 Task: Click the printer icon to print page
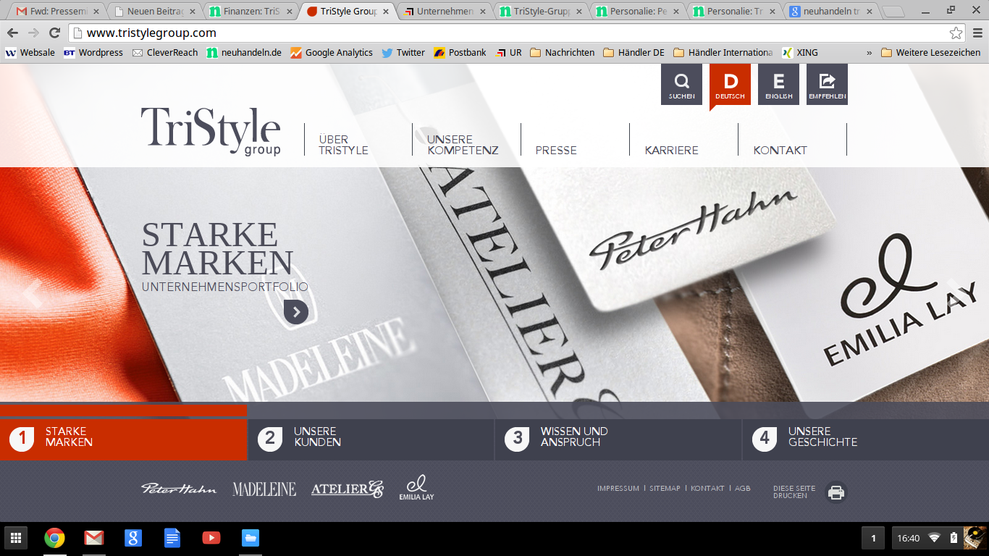836,492
